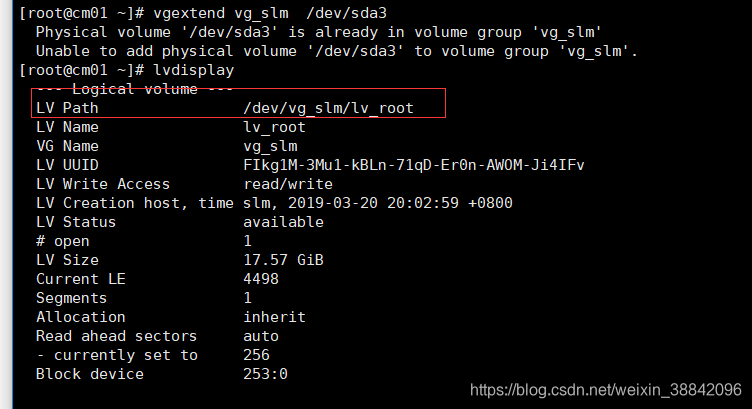The height and width of the screenshot is (409, 752).
Task: Click the Block device value 253:0
Action: point(265,374)
